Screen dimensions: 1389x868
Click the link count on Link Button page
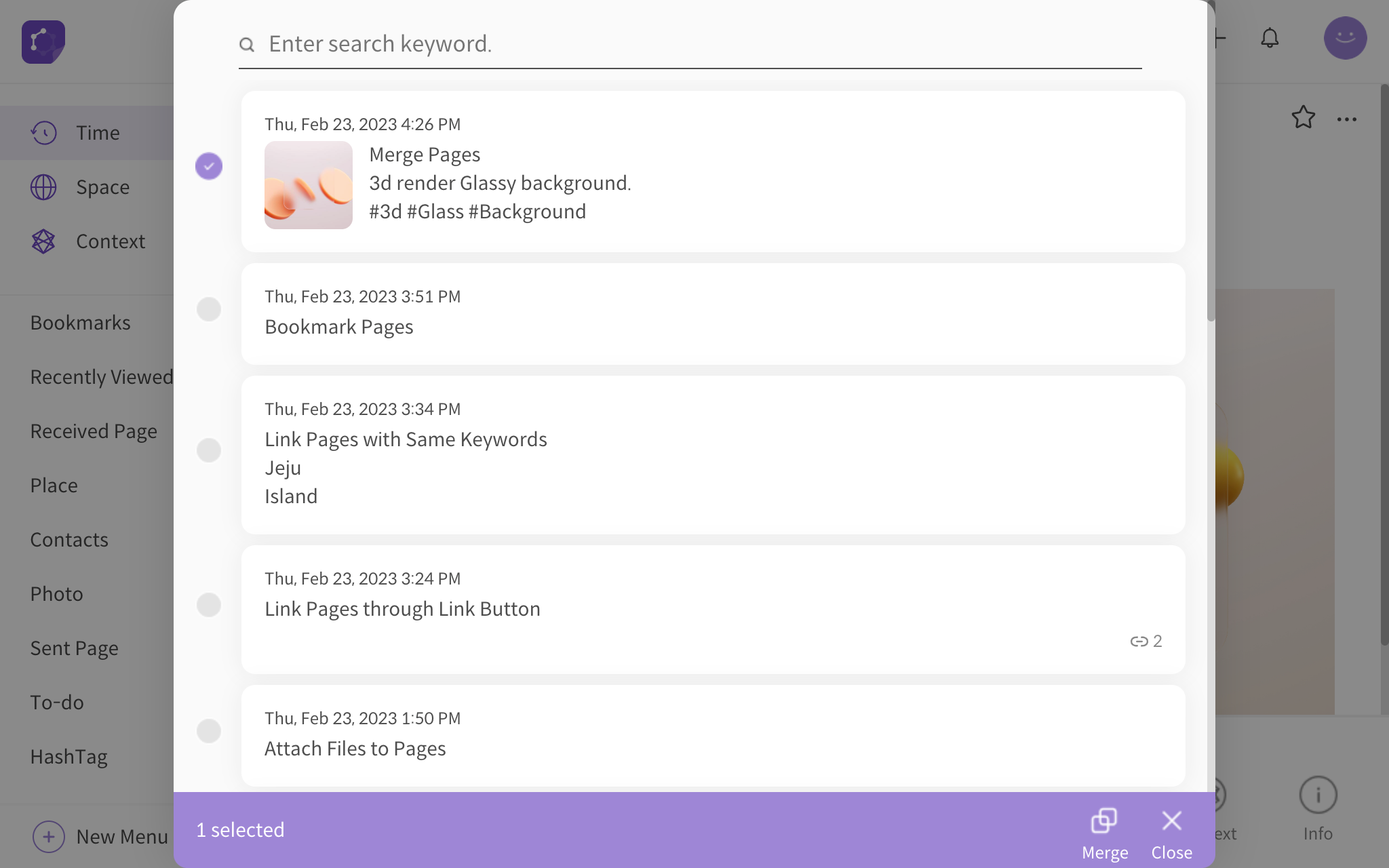pyautogui.click(x=1146, y=642)
